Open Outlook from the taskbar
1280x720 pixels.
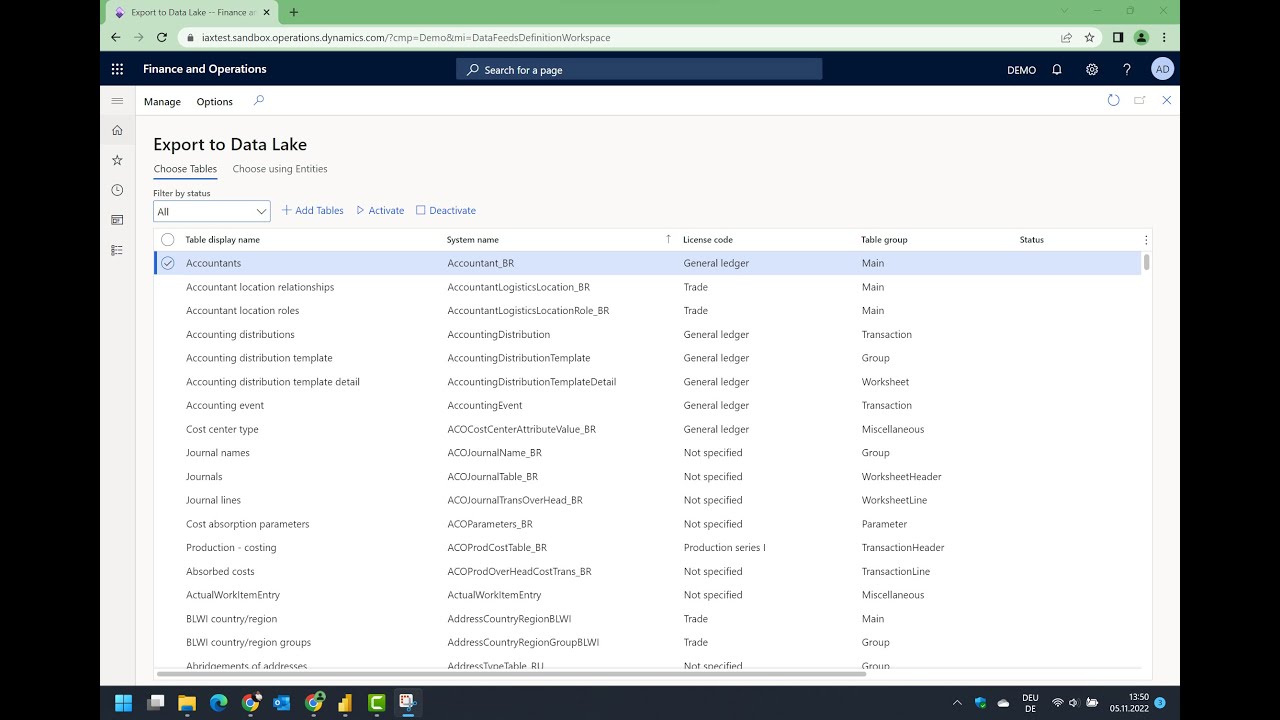pos(282,703)
